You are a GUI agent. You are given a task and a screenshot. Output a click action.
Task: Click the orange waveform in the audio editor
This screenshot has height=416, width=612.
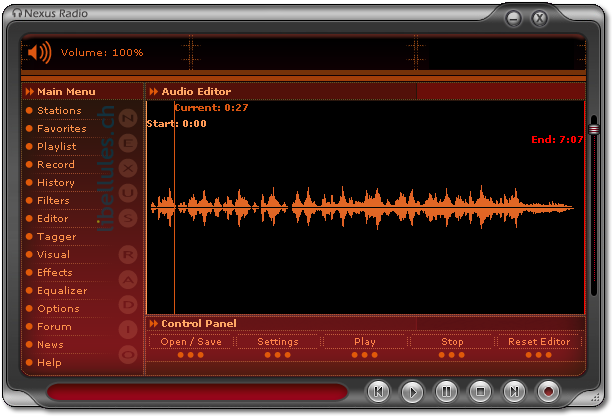[x=362, y=207]
